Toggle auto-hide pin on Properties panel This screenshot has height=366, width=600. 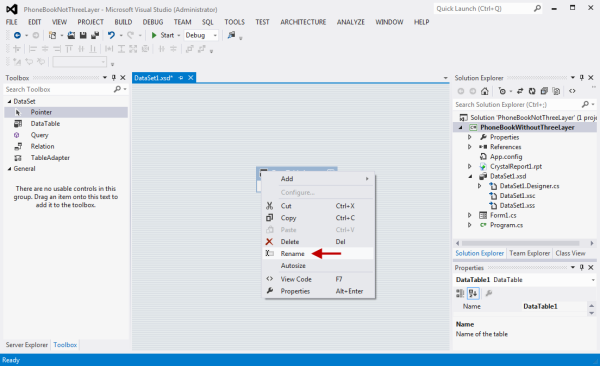[x=582, y=267]
